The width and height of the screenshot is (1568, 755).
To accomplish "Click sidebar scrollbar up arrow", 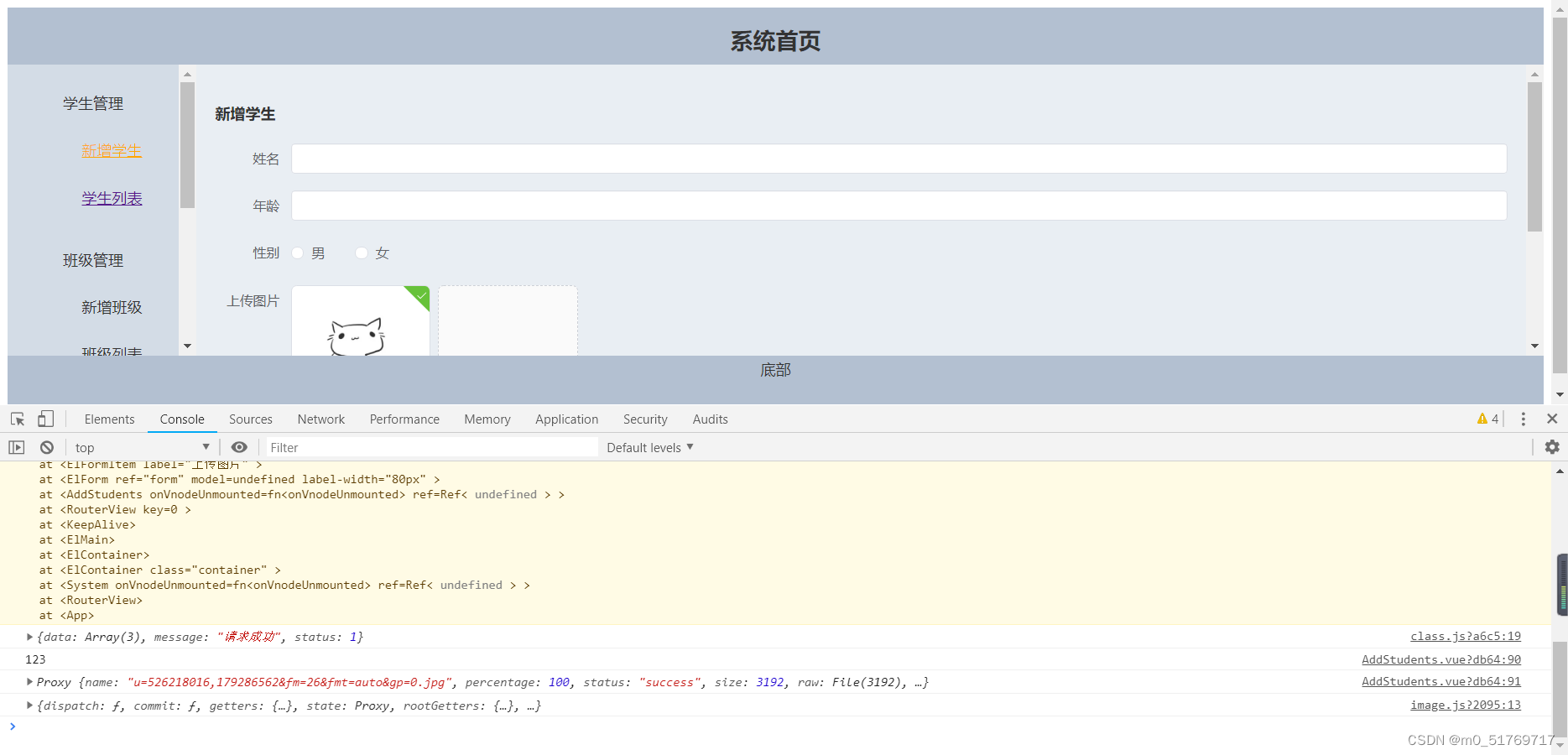I will [x=187, y=74].
